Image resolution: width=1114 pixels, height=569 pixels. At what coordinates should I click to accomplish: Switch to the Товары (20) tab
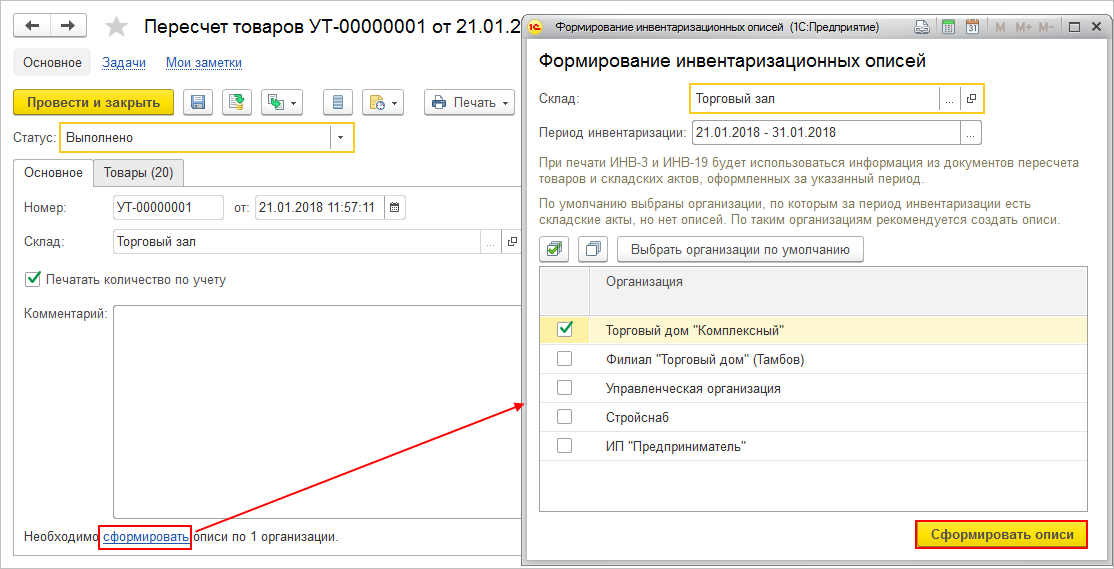point(139,172)
